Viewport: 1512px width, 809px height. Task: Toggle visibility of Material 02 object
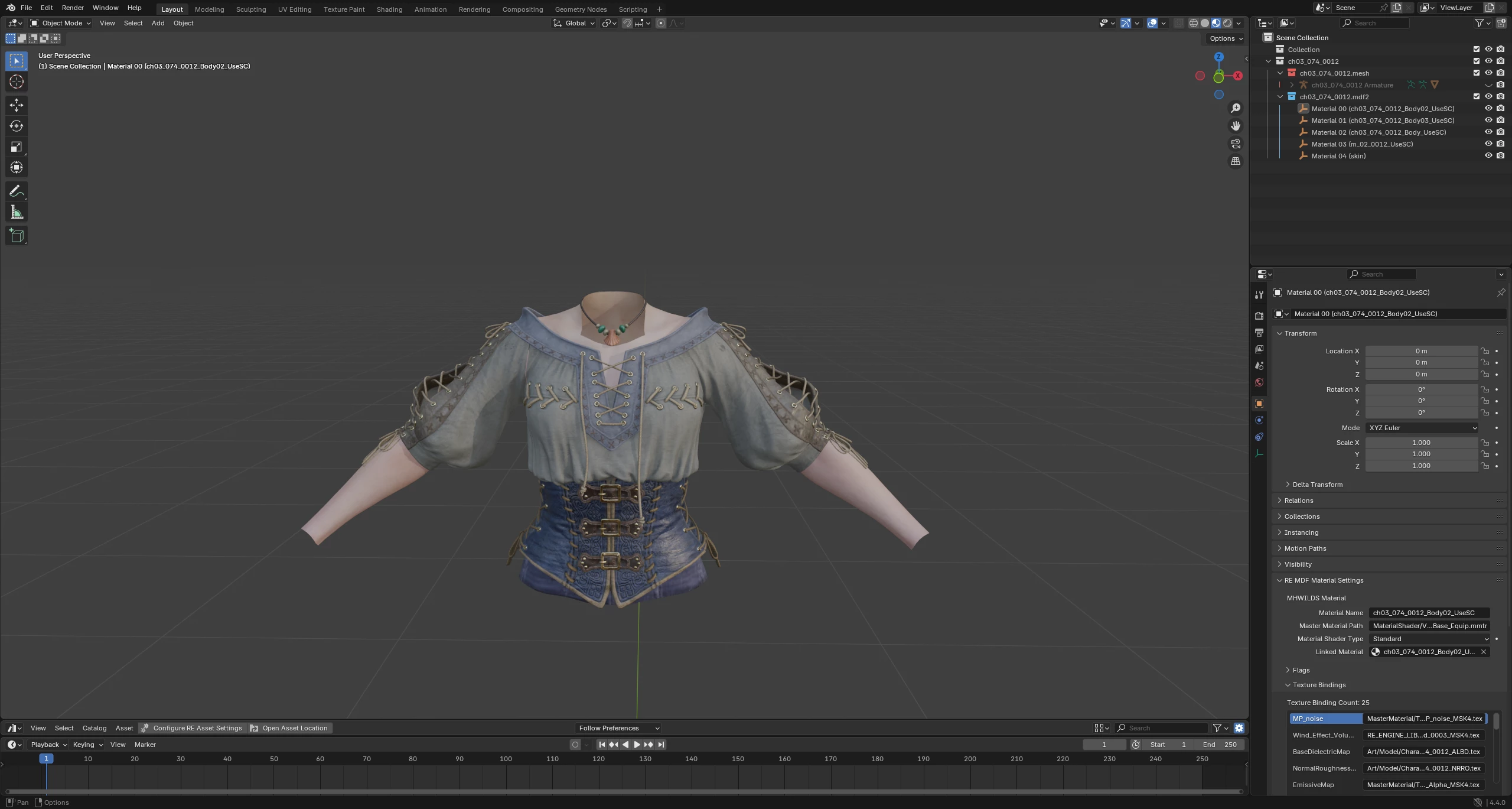pyautogui.click(x=1488, y=132)
